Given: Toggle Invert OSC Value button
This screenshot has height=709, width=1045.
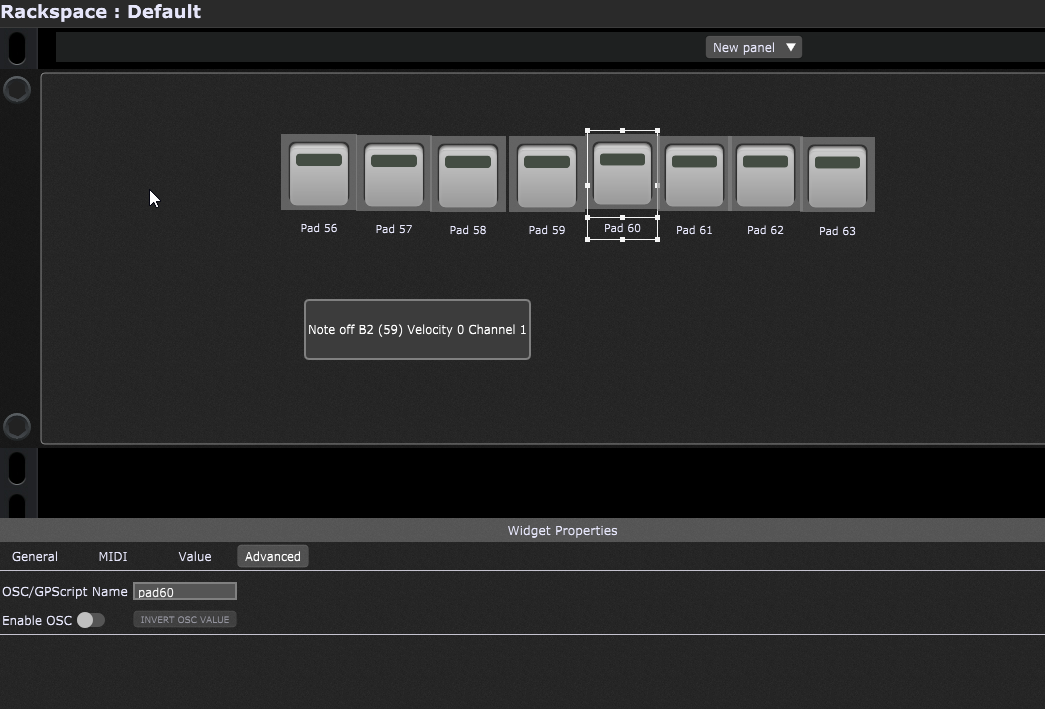Looking at the screenshot, I should click(x=185, y=620).
